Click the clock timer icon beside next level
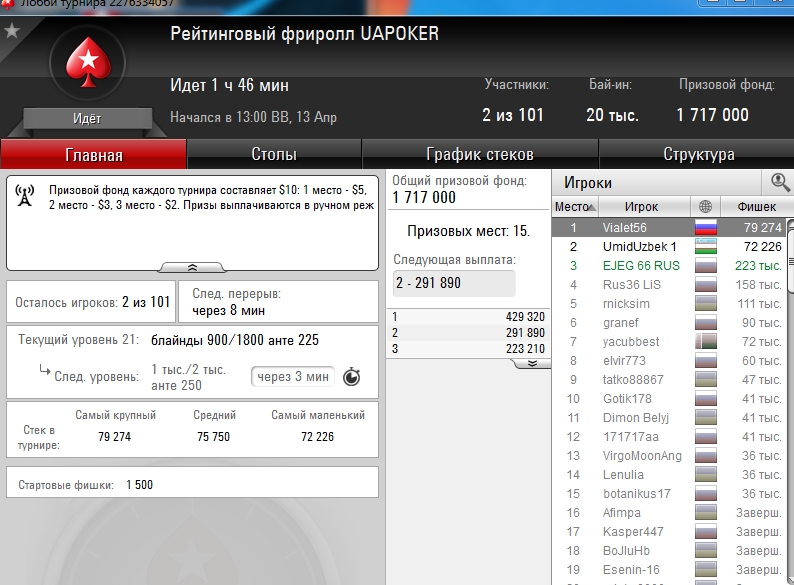The height and width of the screenshot is (585, 794). (351, 377)
